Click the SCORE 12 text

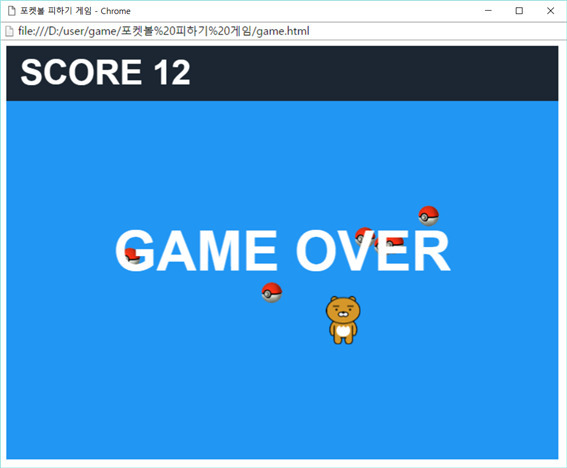tap(105, 72)
